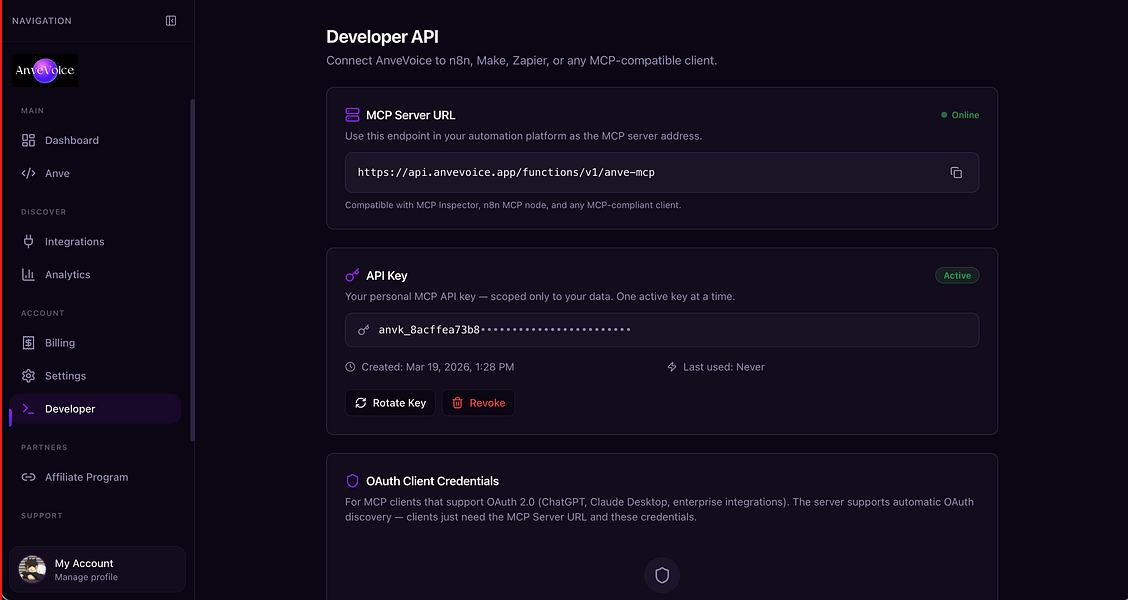Click the key icon beside API Key heading
1128x600 pixels.
pyautogui.click(x=352, y=276)
